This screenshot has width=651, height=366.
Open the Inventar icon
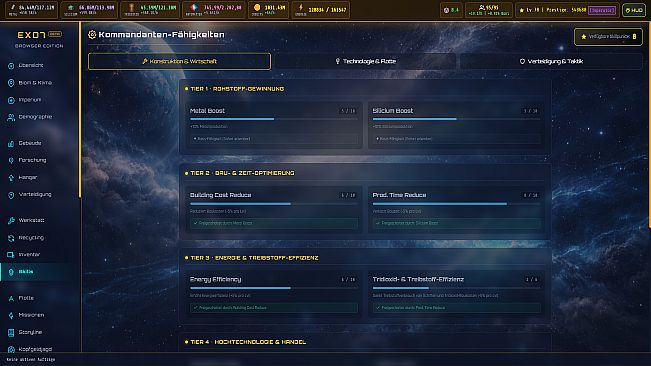click(11, 255)
